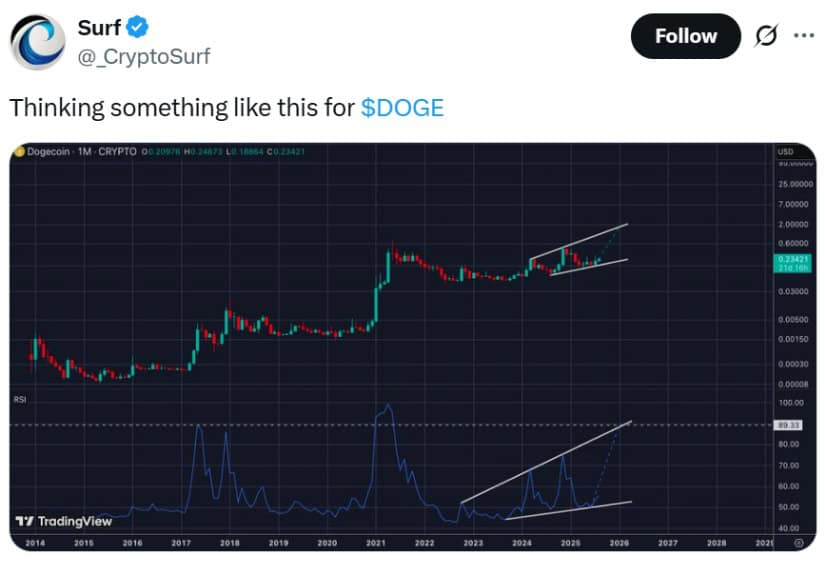Click the RSI indicator label

(x=18, y=399)
